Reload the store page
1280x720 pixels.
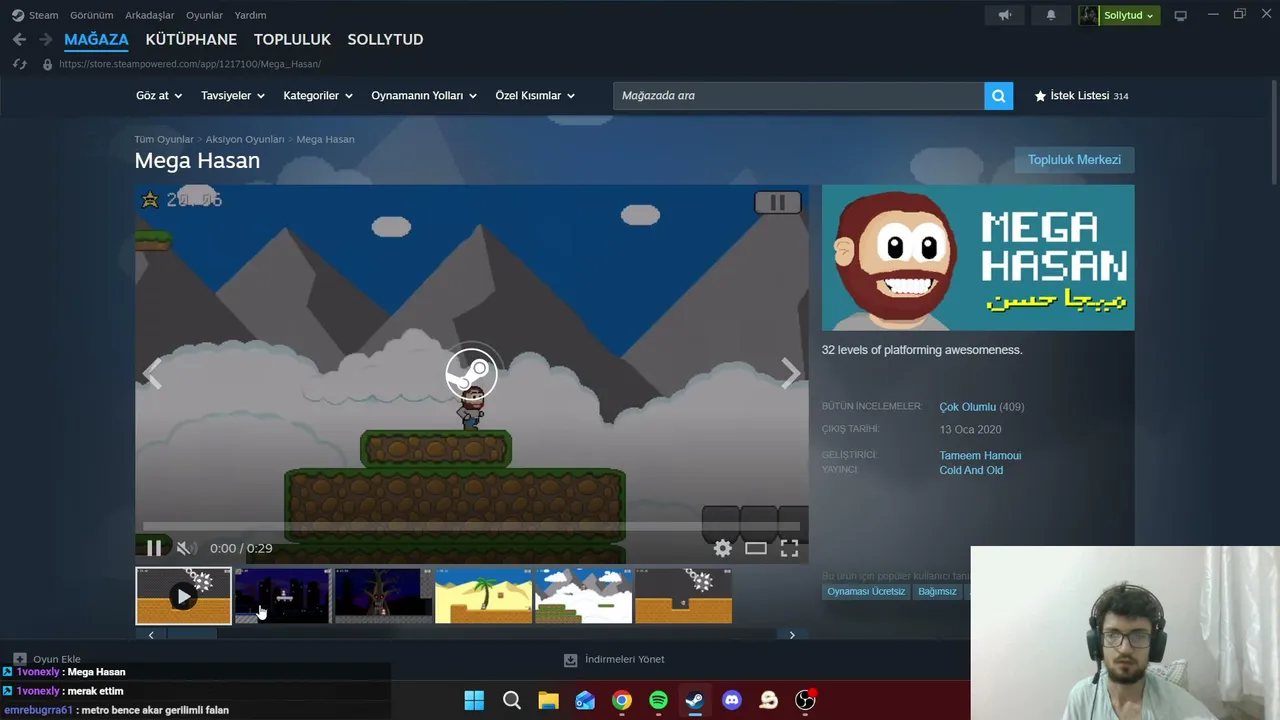19,64
